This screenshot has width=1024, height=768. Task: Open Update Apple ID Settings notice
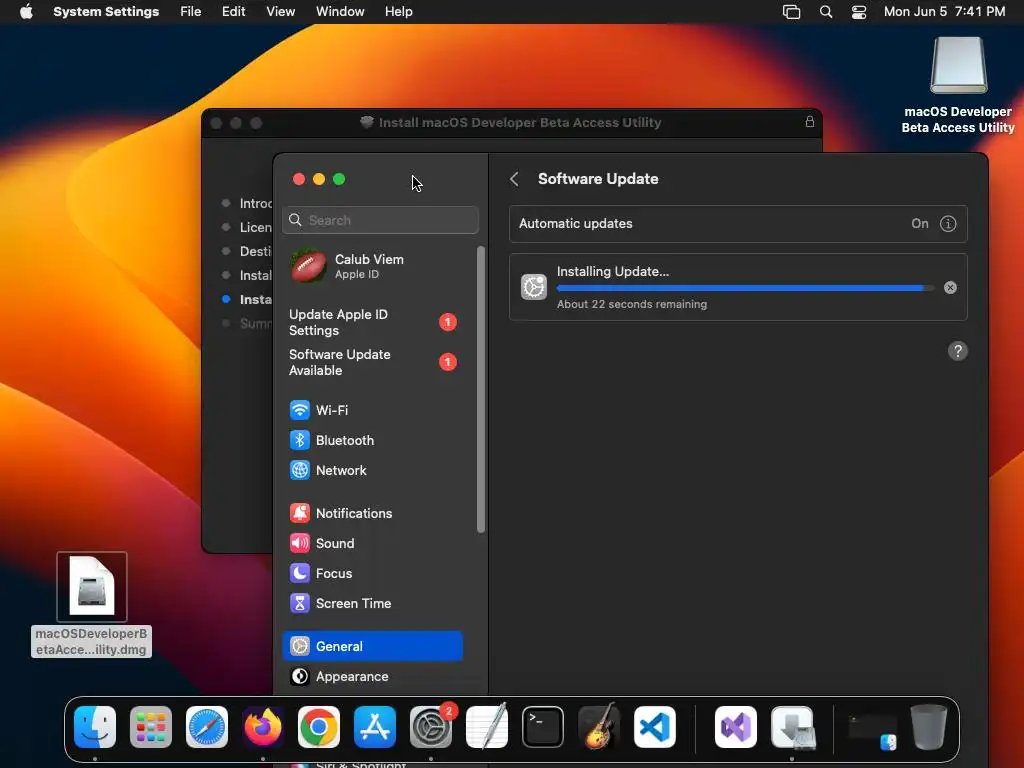(372, 322)
